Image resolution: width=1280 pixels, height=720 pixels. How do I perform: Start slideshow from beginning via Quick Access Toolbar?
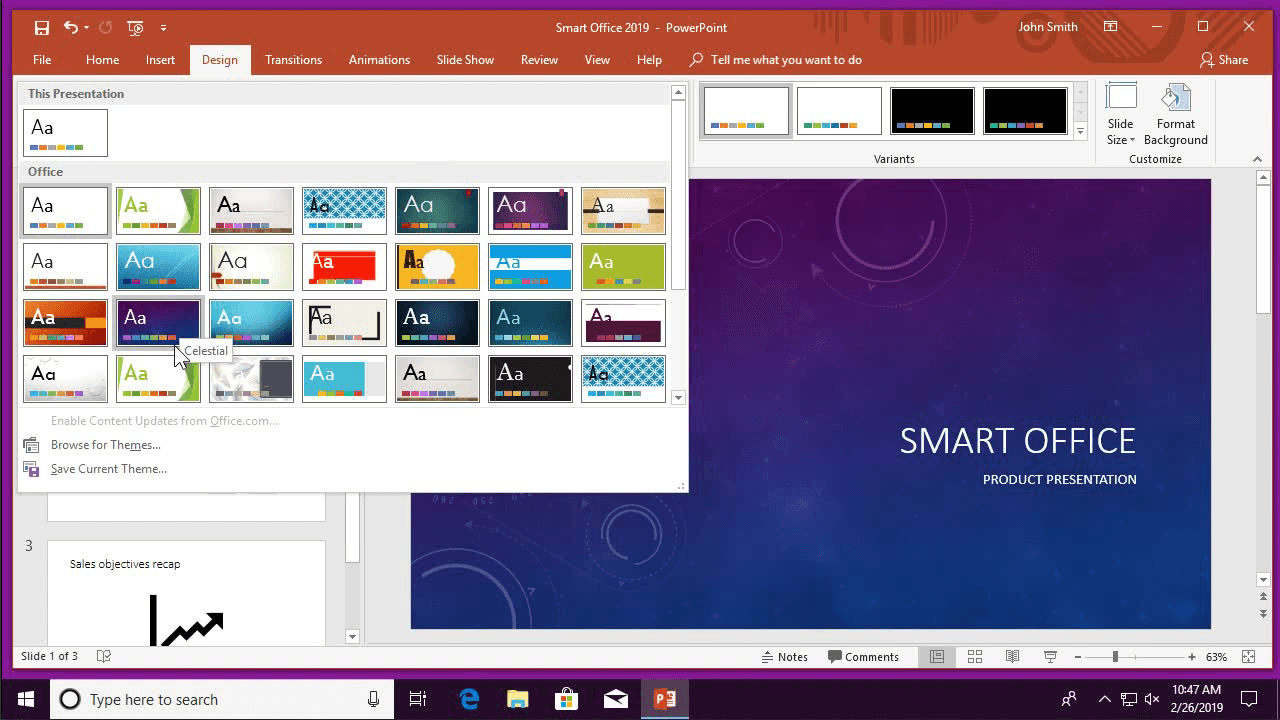coord(135,27)
